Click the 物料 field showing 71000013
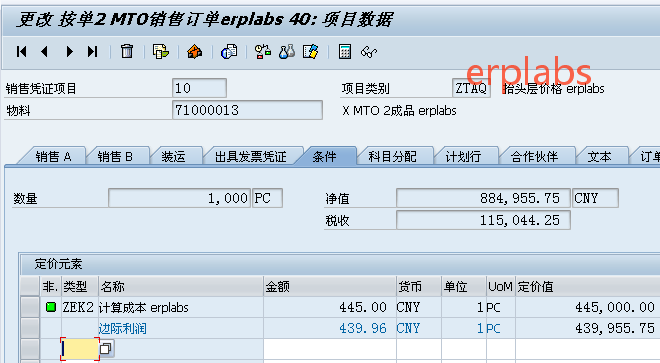 pos(247,110)
